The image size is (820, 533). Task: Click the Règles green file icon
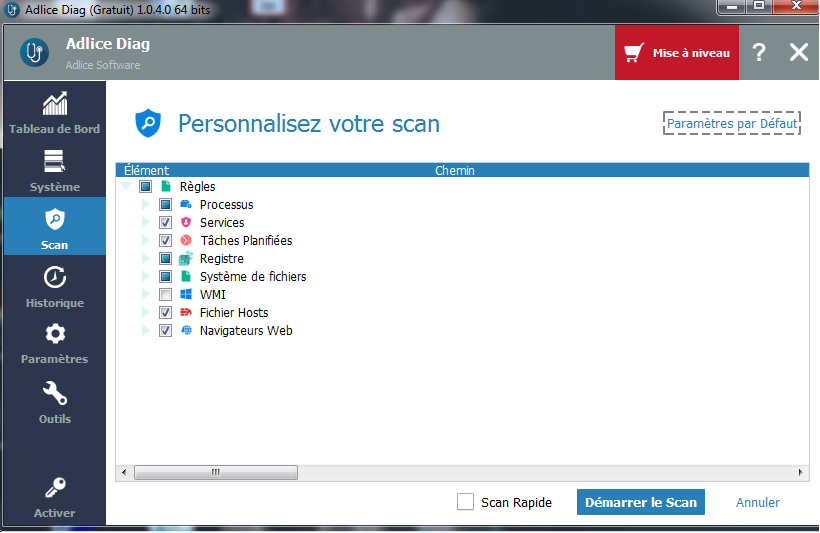(x=166, y=186)
